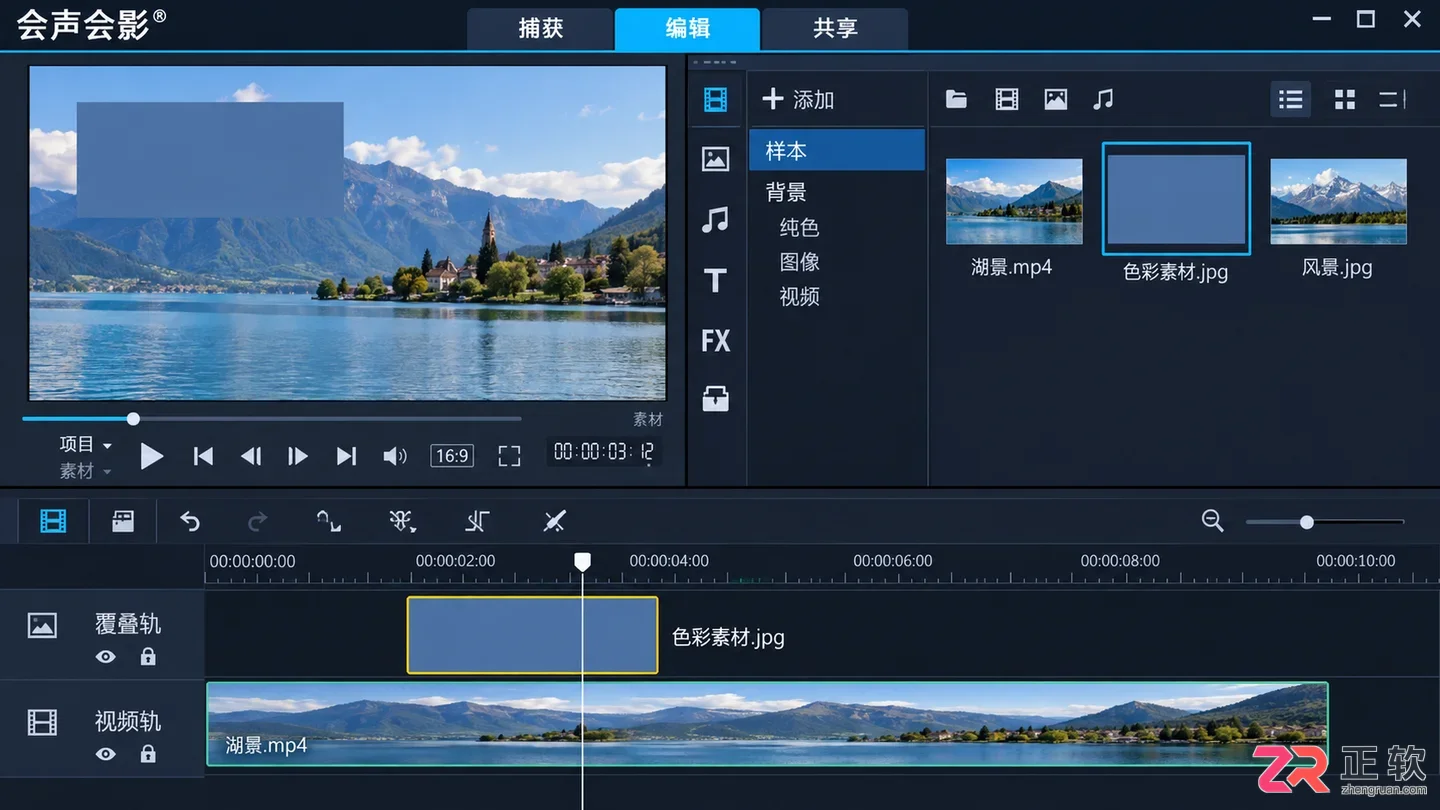Click the greyed-out redo arrow

(x=258, y=521)
